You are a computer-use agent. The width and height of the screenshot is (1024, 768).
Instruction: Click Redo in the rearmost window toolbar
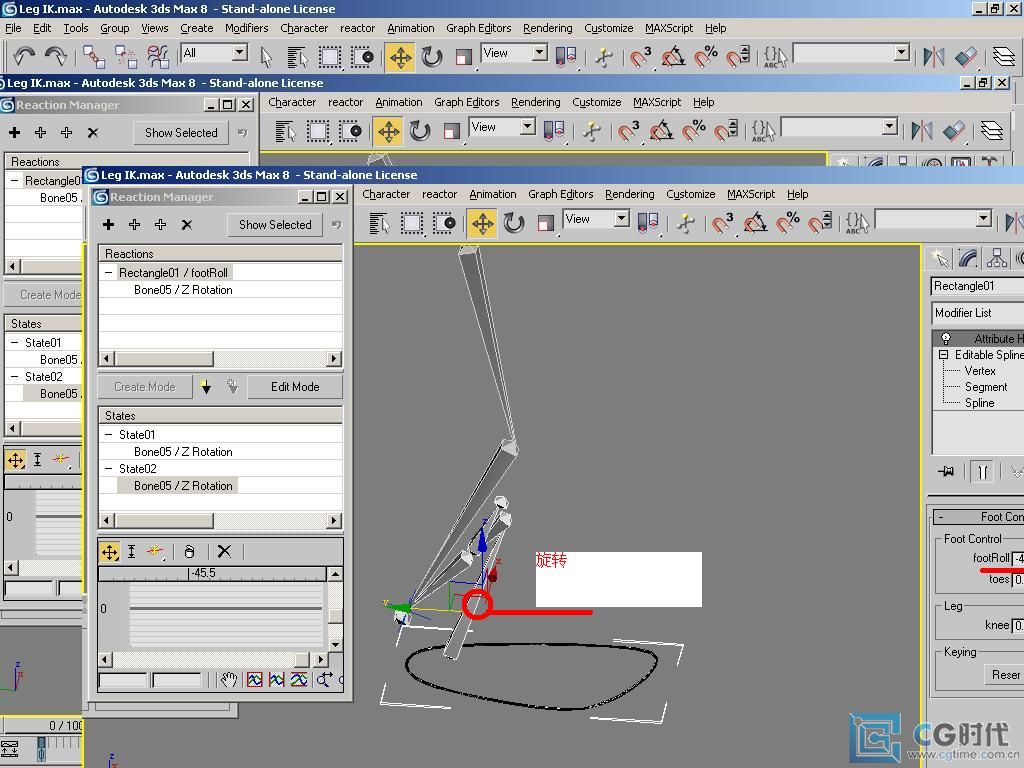coord(56,57)
